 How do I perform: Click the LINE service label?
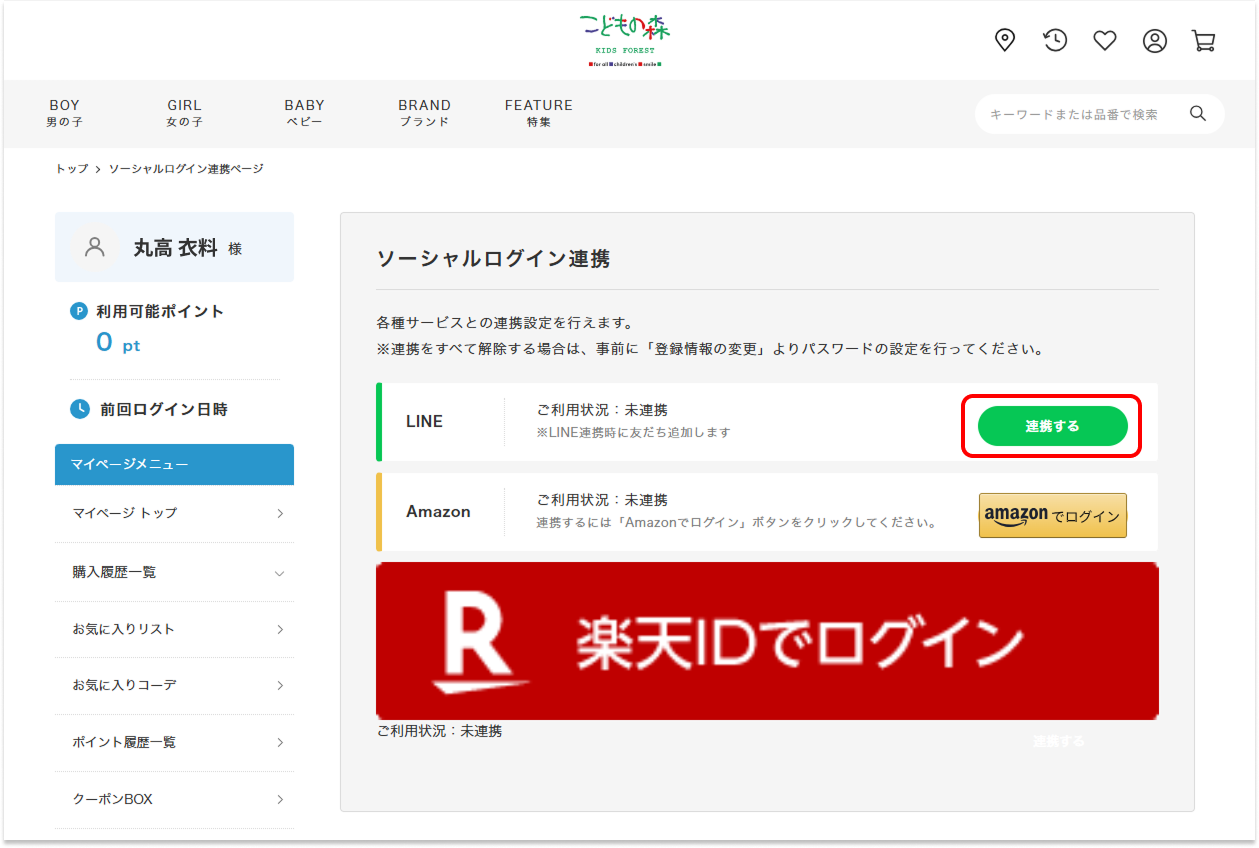[x=424, y=421]
